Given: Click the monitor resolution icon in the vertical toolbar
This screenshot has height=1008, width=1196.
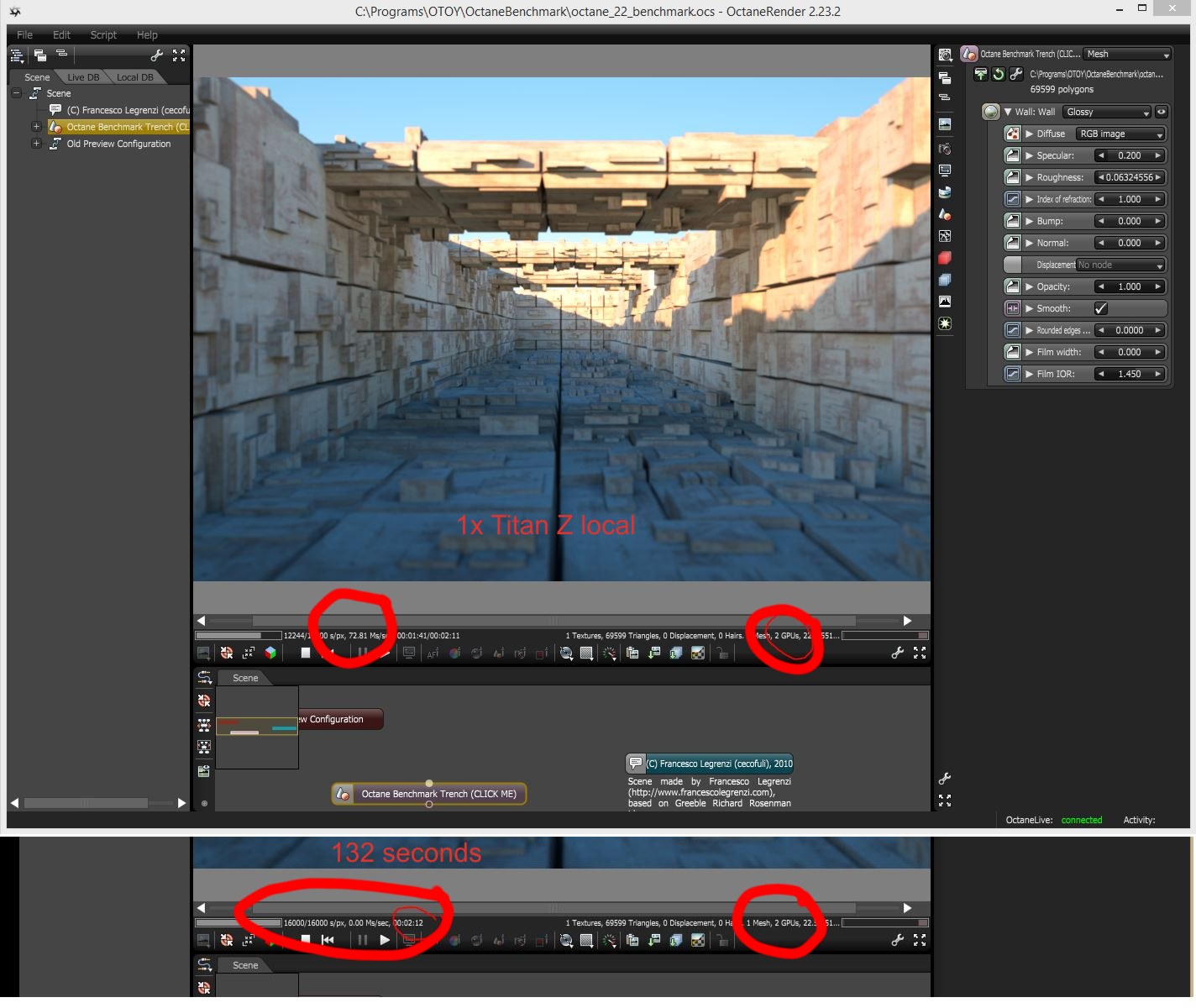Looking at the screenshot, I should coord(945,170).
